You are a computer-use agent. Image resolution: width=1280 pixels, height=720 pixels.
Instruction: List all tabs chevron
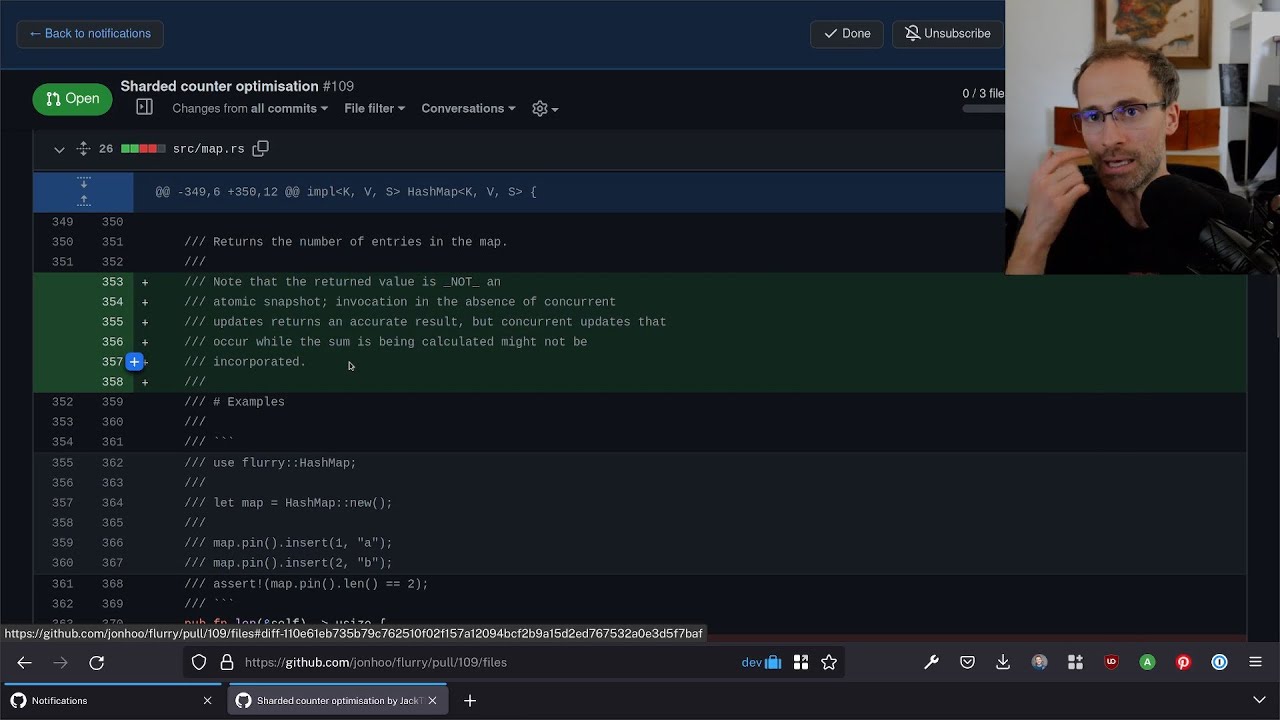click(1259, 701)
